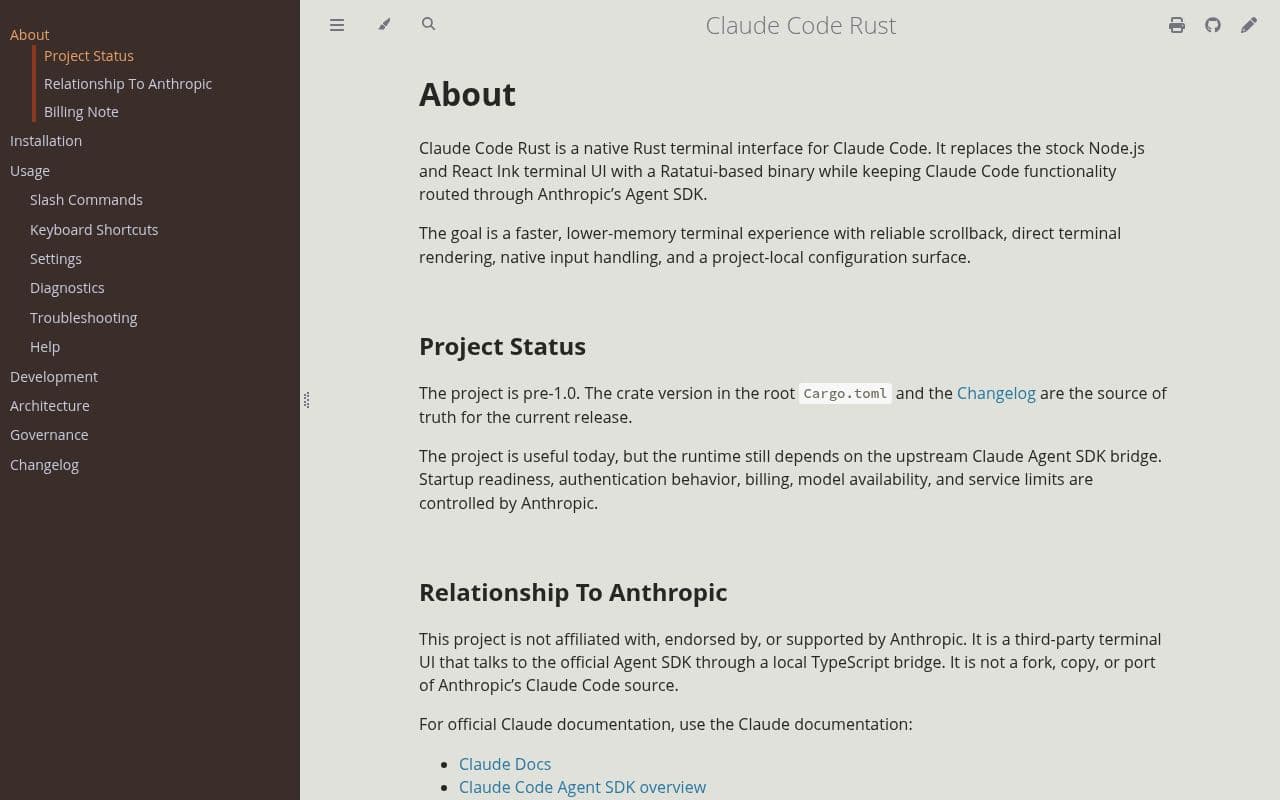Open the Governance chapter
The image size is (1280, 800).
coord(49,435)
